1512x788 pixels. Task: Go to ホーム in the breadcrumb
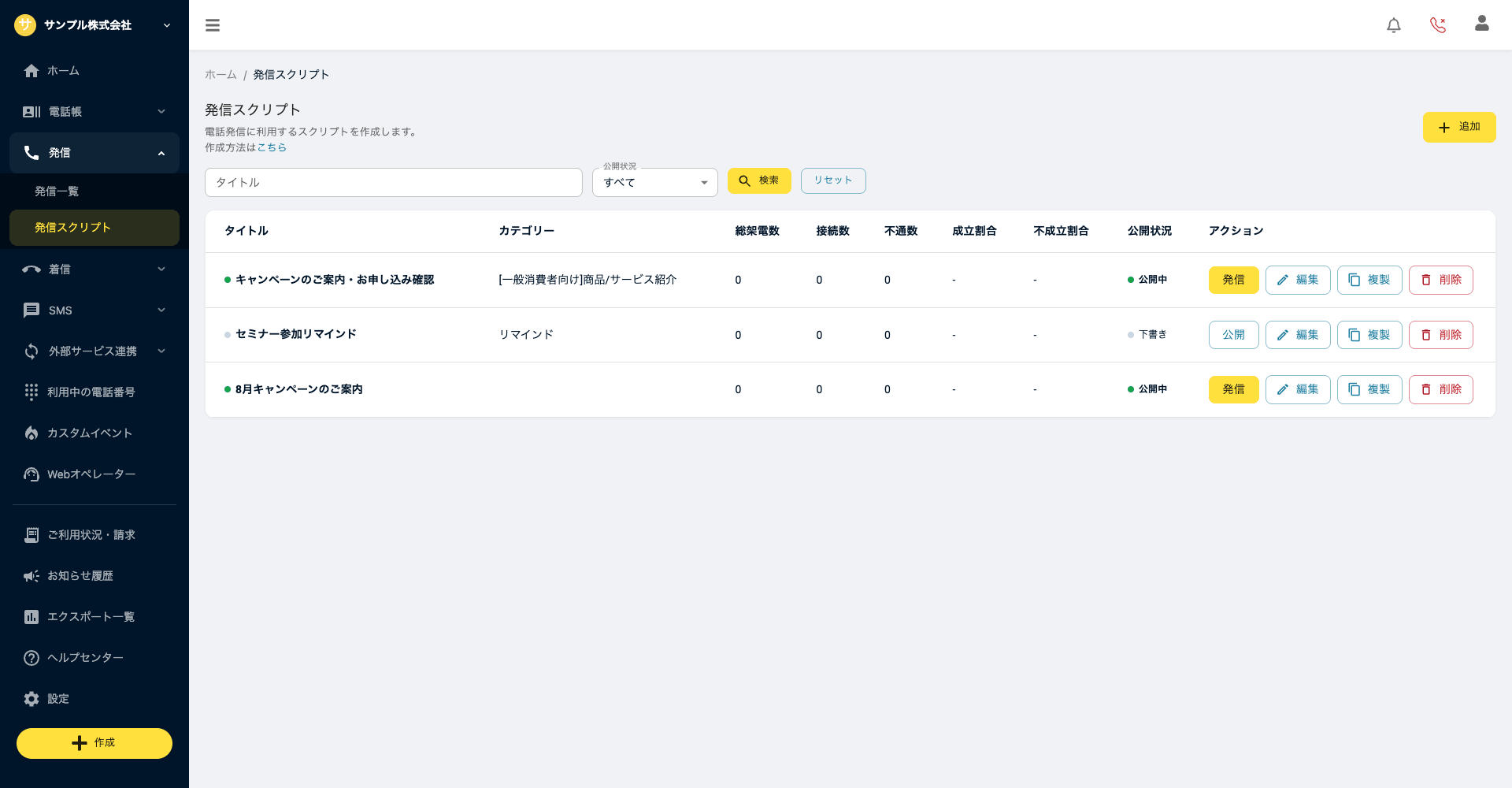click(x=220, y=75)
